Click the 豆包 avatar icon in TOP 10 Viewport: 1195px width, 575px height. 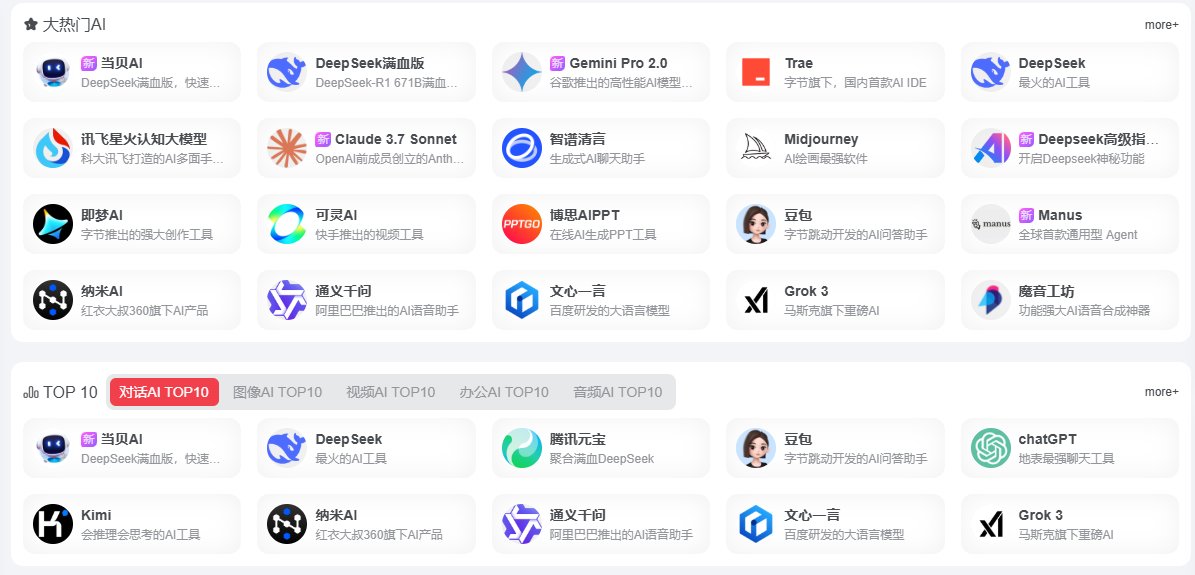pos(756,448)
